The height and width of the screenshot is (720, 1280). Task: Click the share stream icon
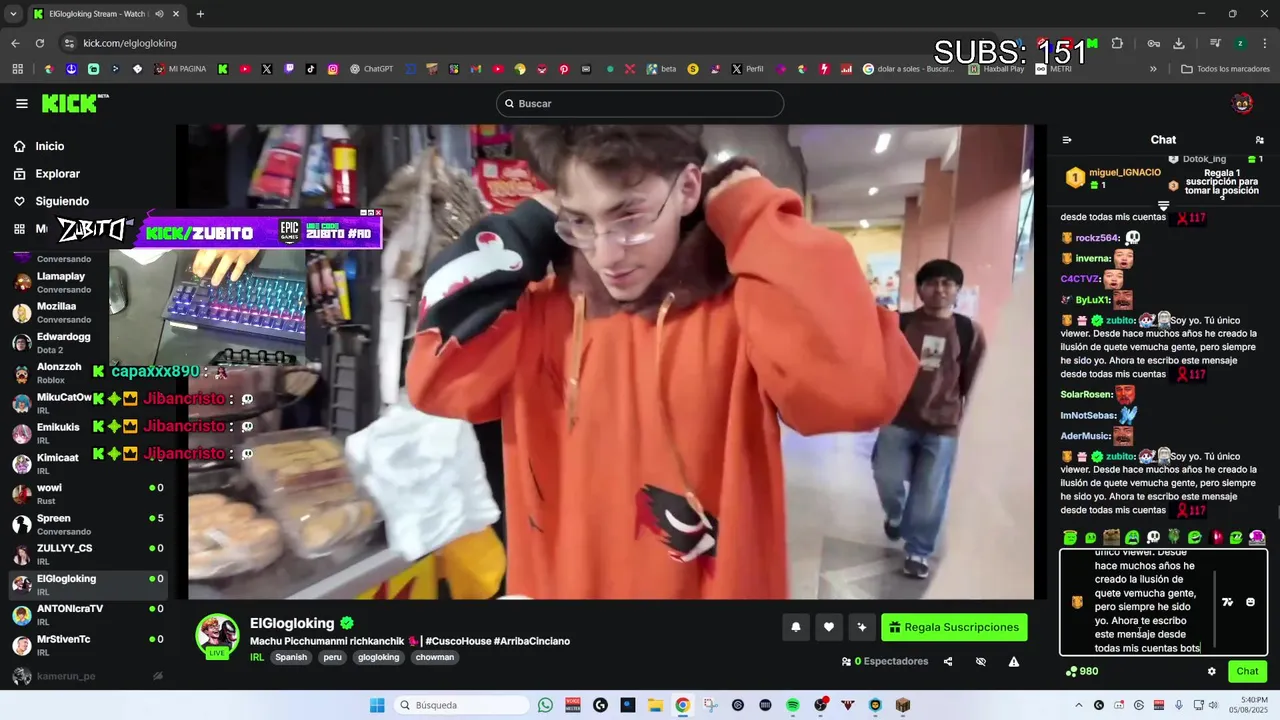pyautogui.click(x=948, y=661)
